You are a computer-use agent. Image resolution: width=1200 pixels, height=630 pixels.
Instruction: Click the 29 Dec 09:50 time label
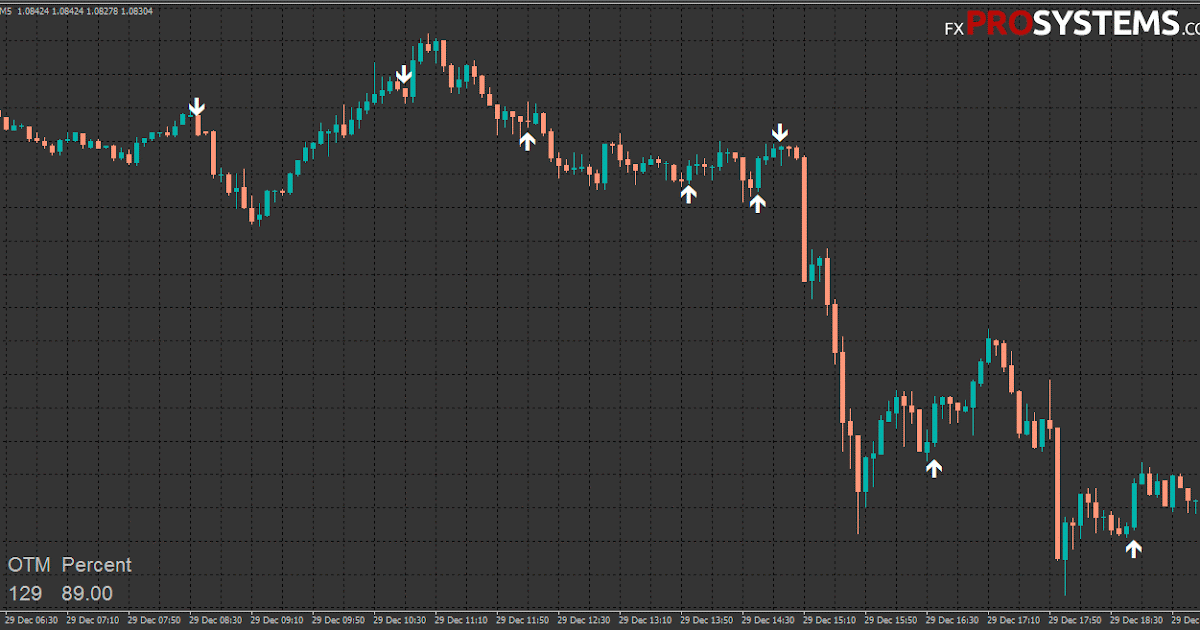339,621
